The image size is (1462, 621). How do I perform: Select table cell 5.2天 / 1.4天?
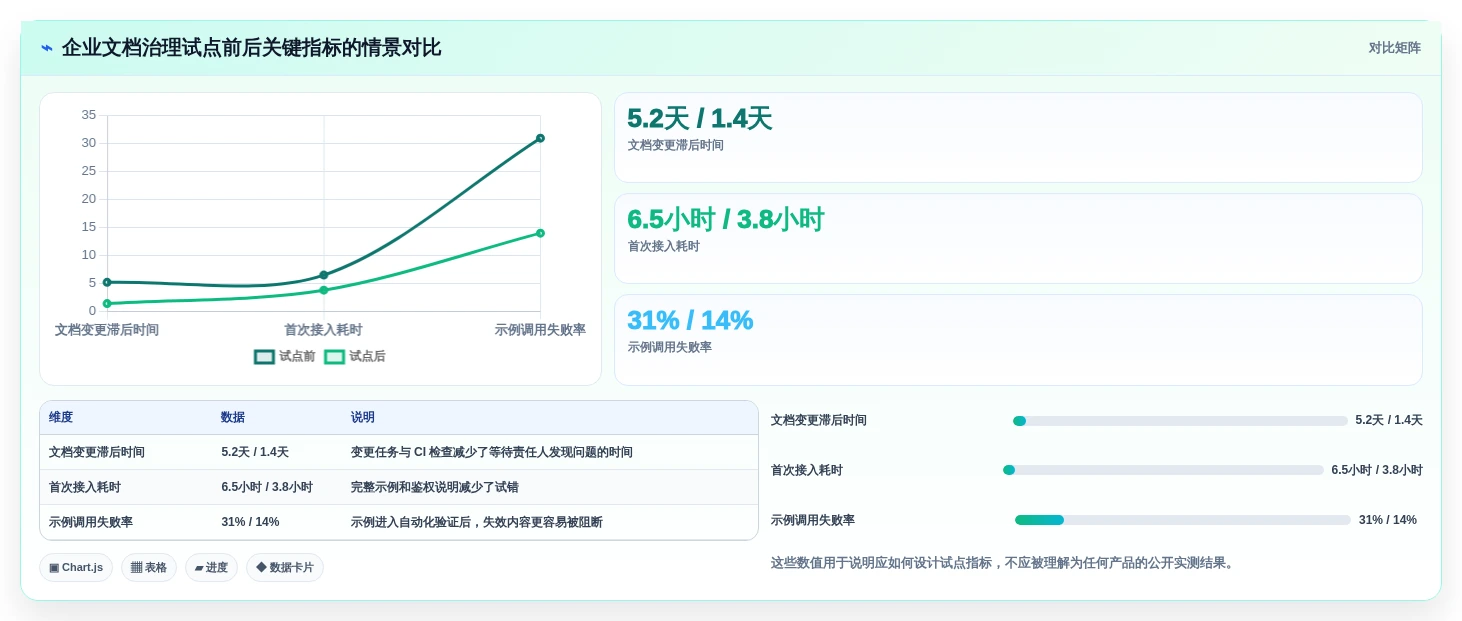click(255, 453)
